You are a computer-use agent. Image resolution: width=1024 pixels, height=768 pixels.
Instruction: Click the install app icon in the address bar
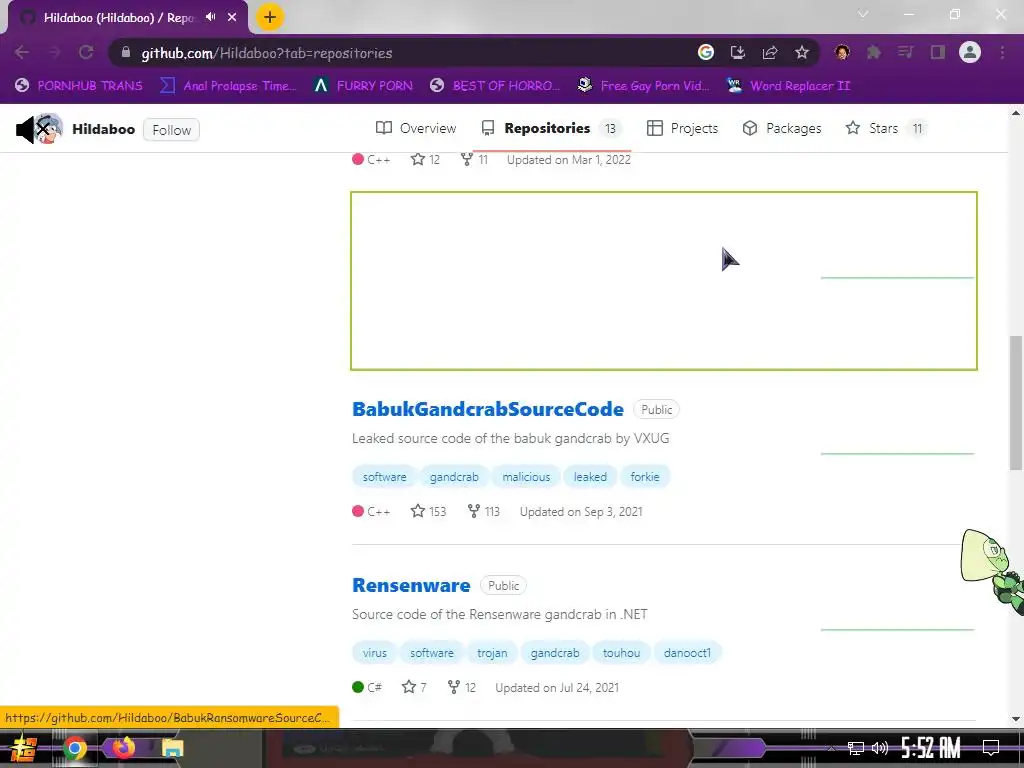(737, 52)
